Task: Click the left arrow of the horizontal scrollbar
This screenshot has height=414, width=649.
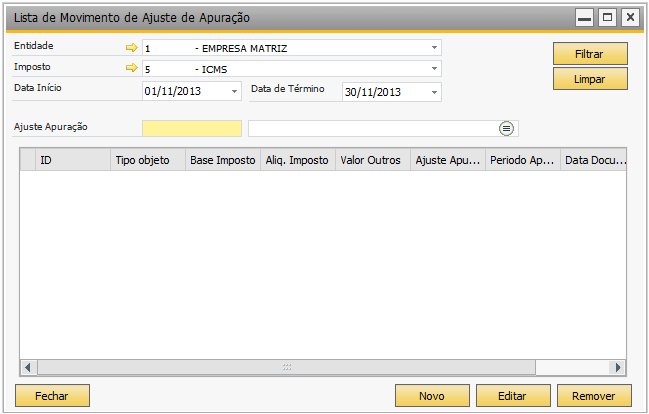Action: 28,367
